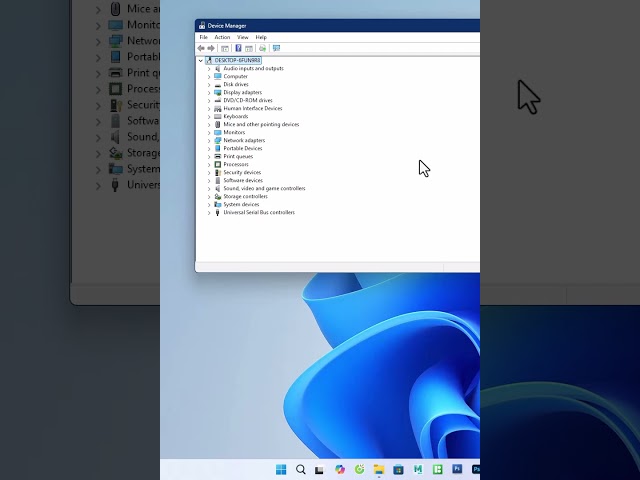The width and height of the screenshot is (640, 480).
Task: Expand the DVD/CD-ROM drives chevron
Action: tap(209, 100)
